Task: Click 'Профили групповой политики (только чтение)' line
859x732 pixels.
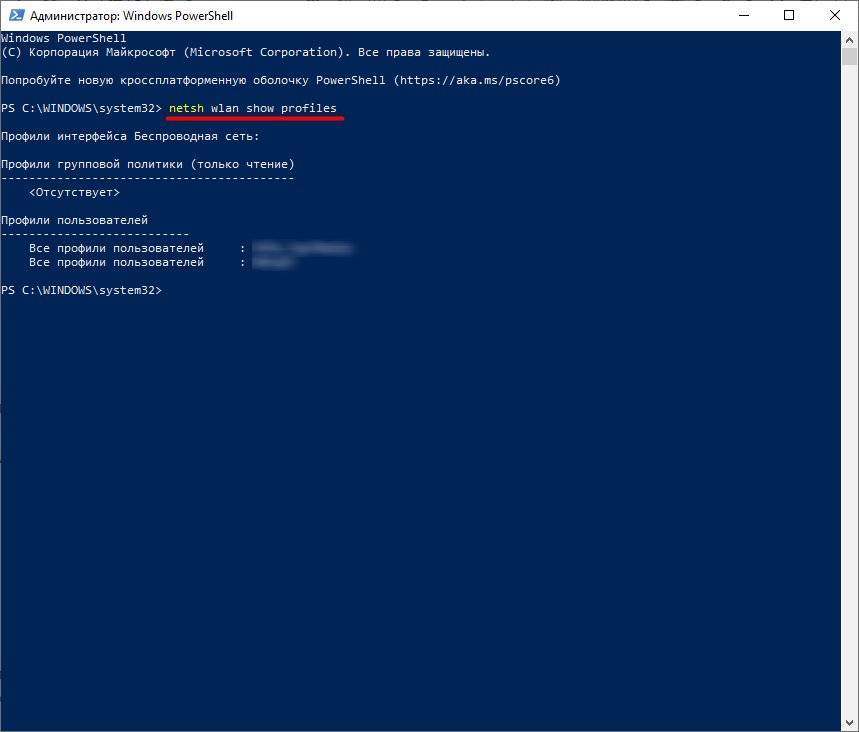Action: click(148, 164)
